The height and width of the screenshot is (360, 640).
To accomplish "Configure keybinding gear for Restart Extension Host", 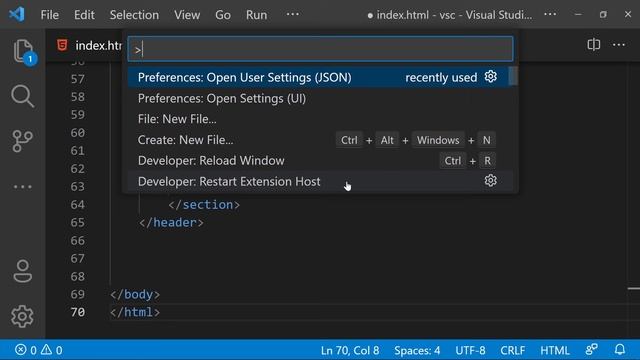I will 491,180.
